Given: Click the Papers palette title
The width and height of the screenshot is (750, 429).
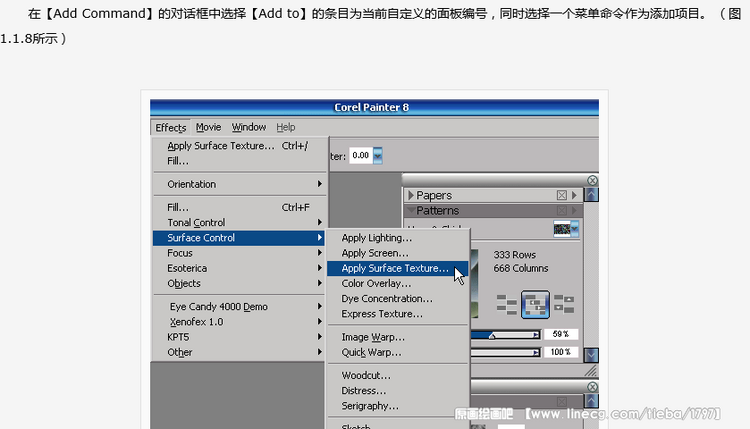Looking at the screenshot, I should point(434,195).
